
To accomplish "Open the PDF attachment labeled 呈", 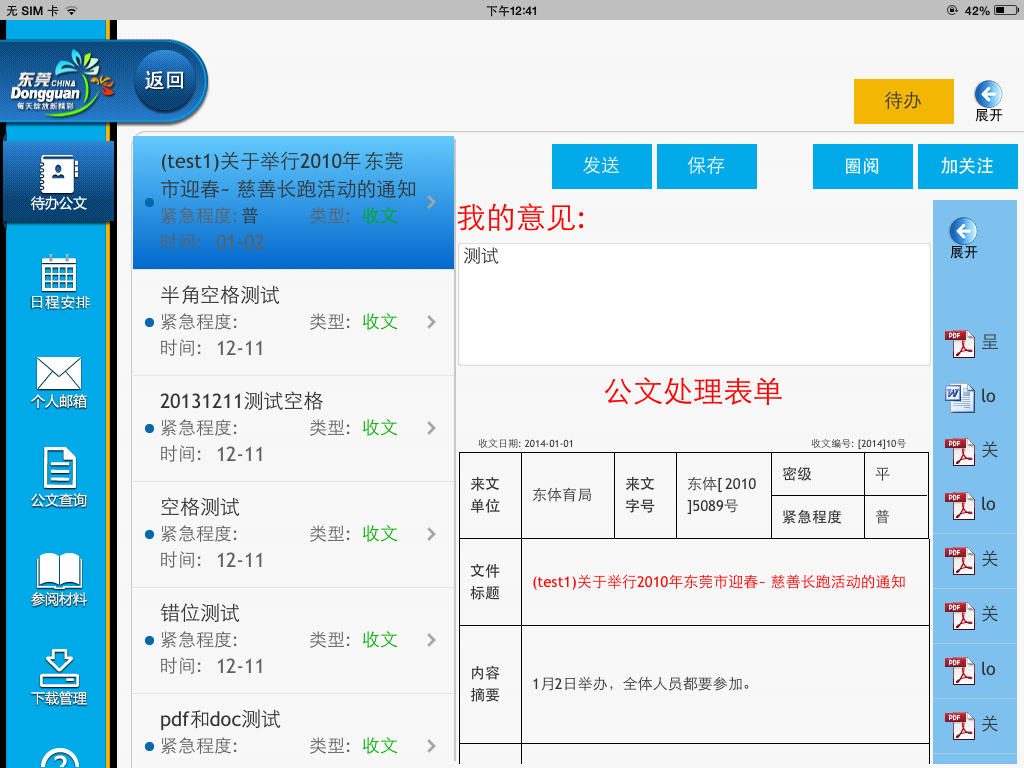I will click(972, 343).
